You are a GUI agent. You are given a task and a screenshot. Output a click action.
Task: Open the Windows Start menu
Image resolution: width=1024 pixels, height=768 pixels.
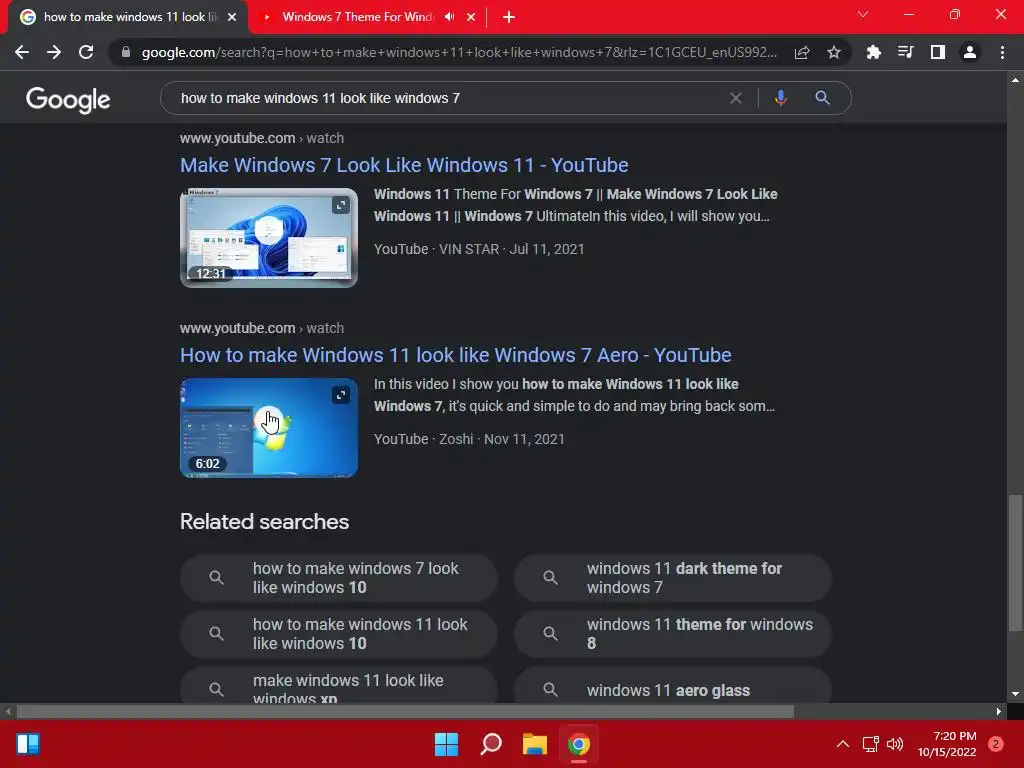tap(447, 744)
